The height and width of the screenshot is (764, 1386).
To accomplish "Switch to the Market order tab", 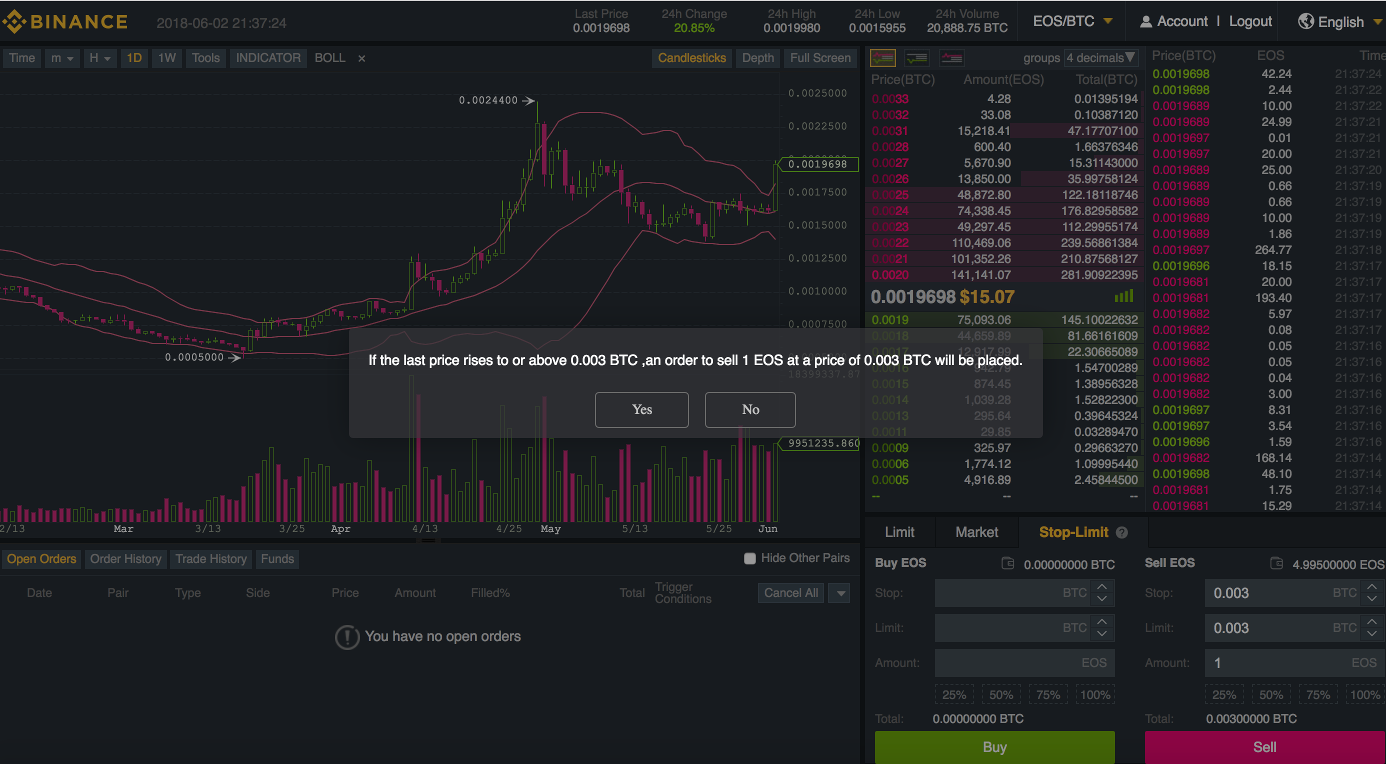I will (x=977, y=533).
